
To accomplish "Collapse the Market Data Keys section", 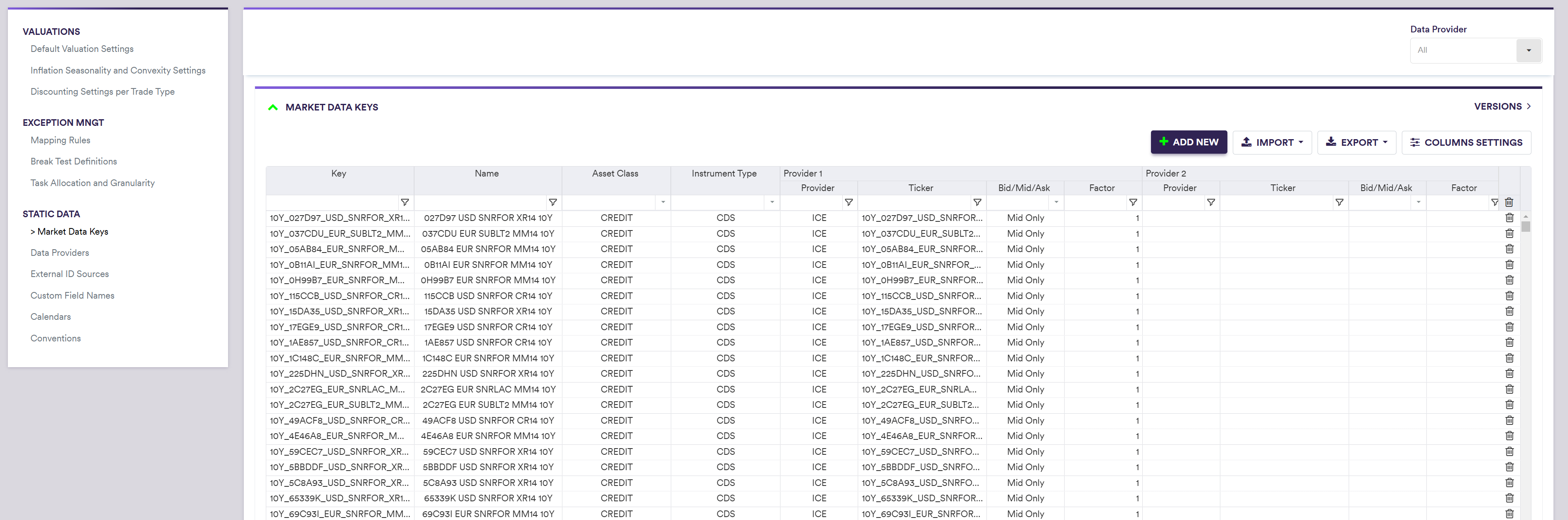I will coord(273,107).
